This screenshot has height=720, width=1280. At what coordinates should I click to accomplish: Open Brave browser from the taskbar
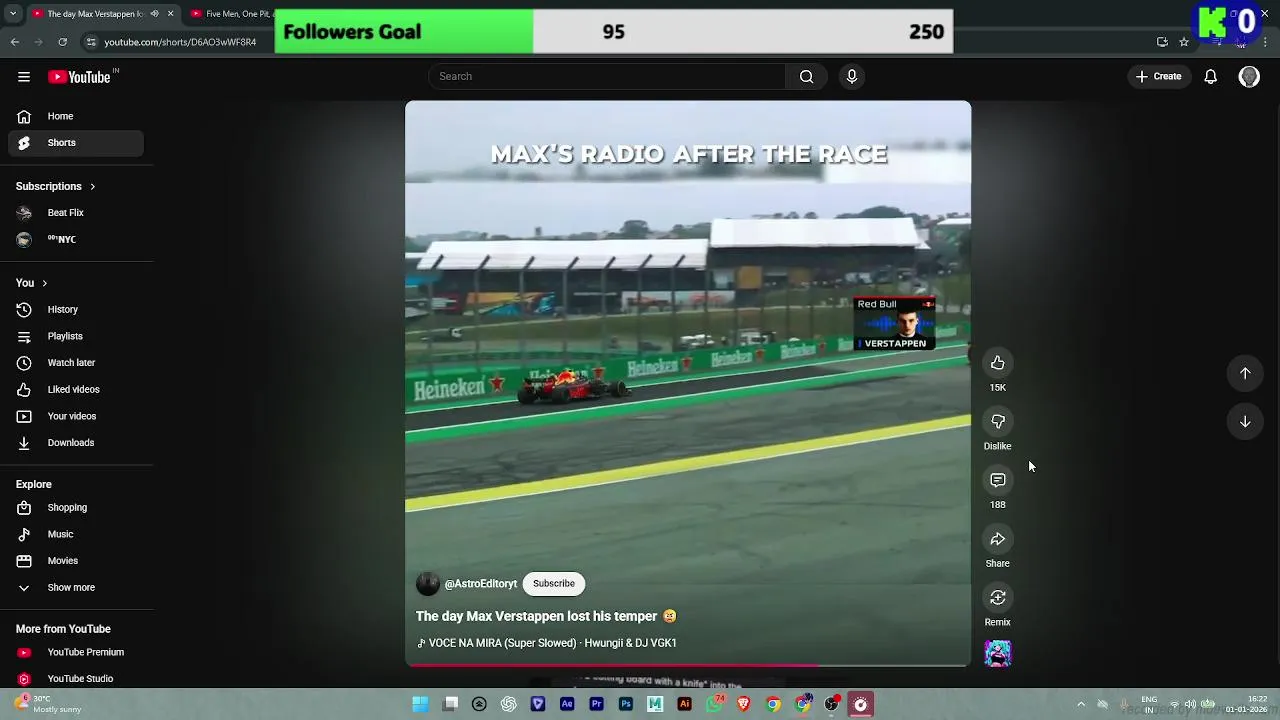(743, 705)
